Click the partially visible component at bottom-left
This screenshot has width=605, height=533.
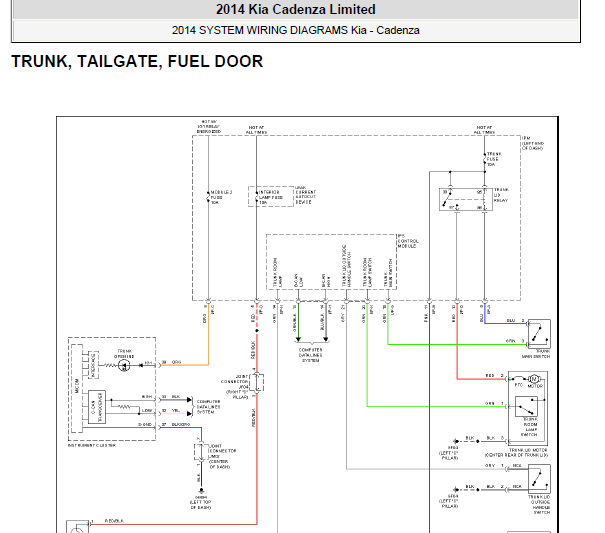tap(78, 527)
